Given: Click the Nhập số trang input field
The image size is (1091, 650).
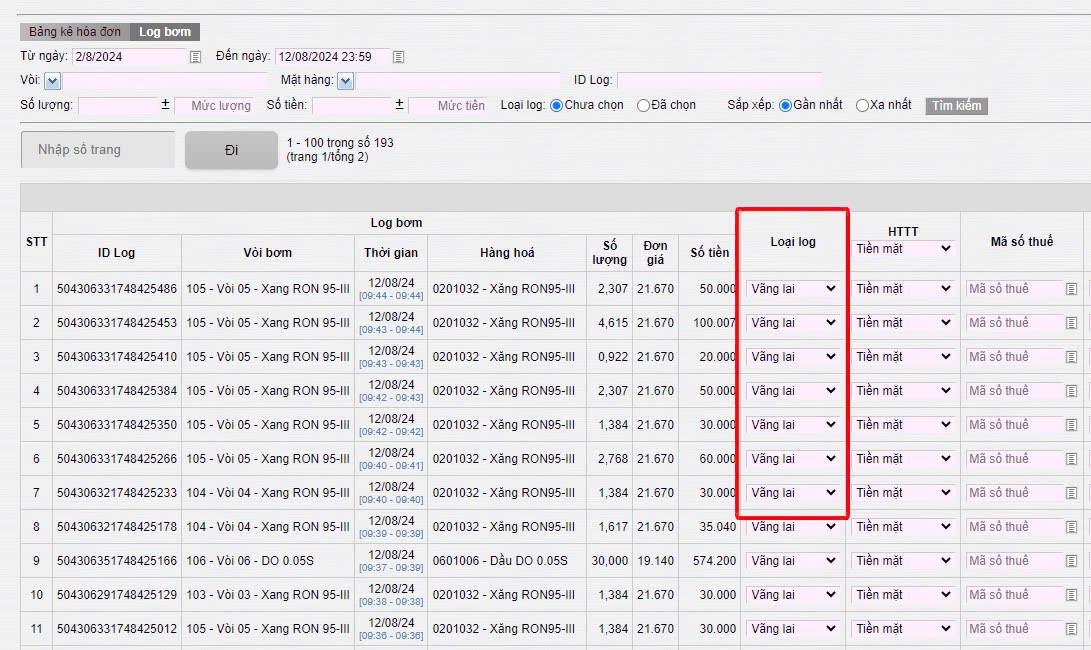Looking at the screenshot, I should tap(98, 150).
